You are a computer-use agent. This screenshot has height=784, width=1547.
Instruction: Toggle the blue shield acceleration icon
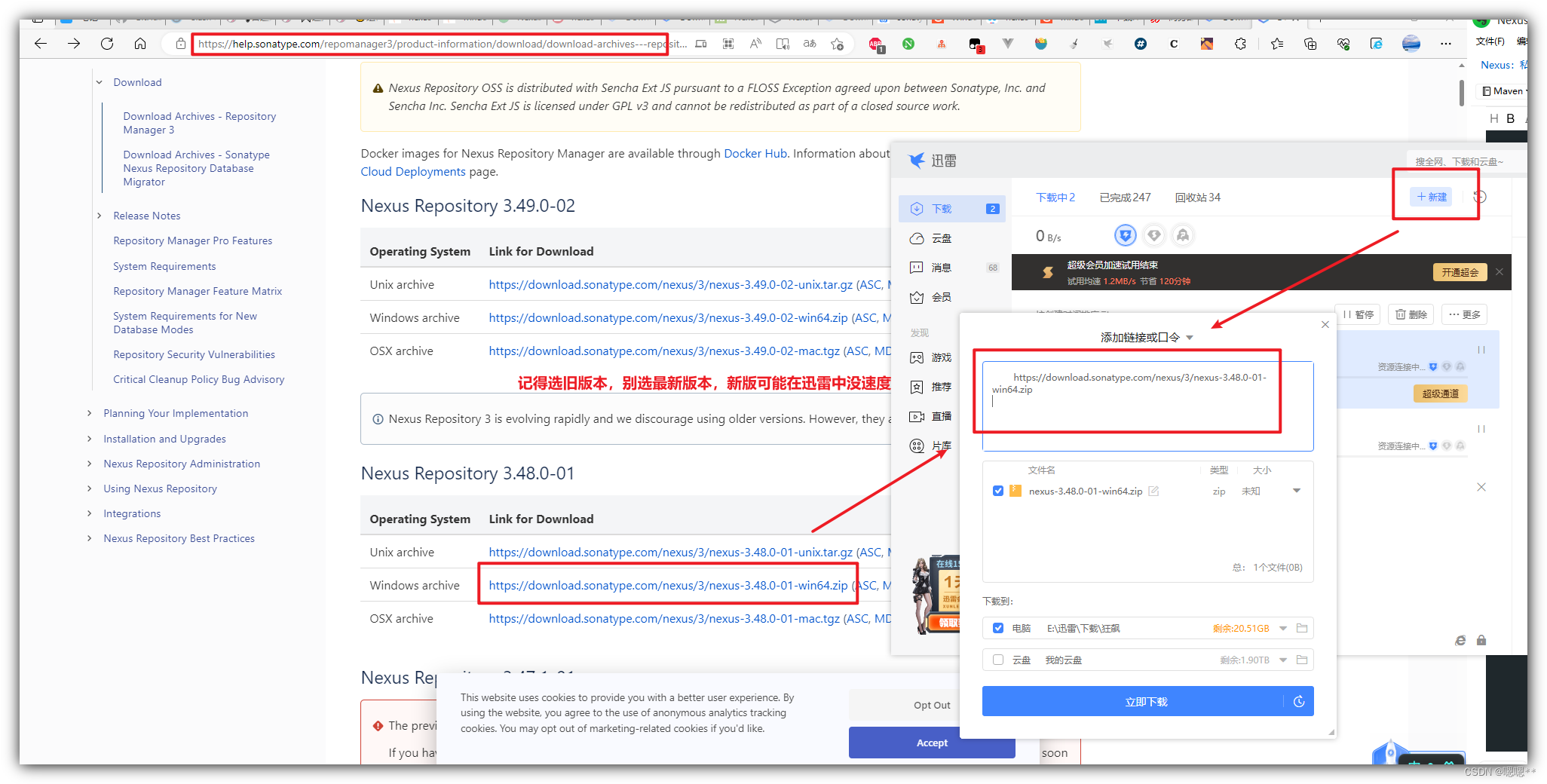click(x=1126, y=235)
